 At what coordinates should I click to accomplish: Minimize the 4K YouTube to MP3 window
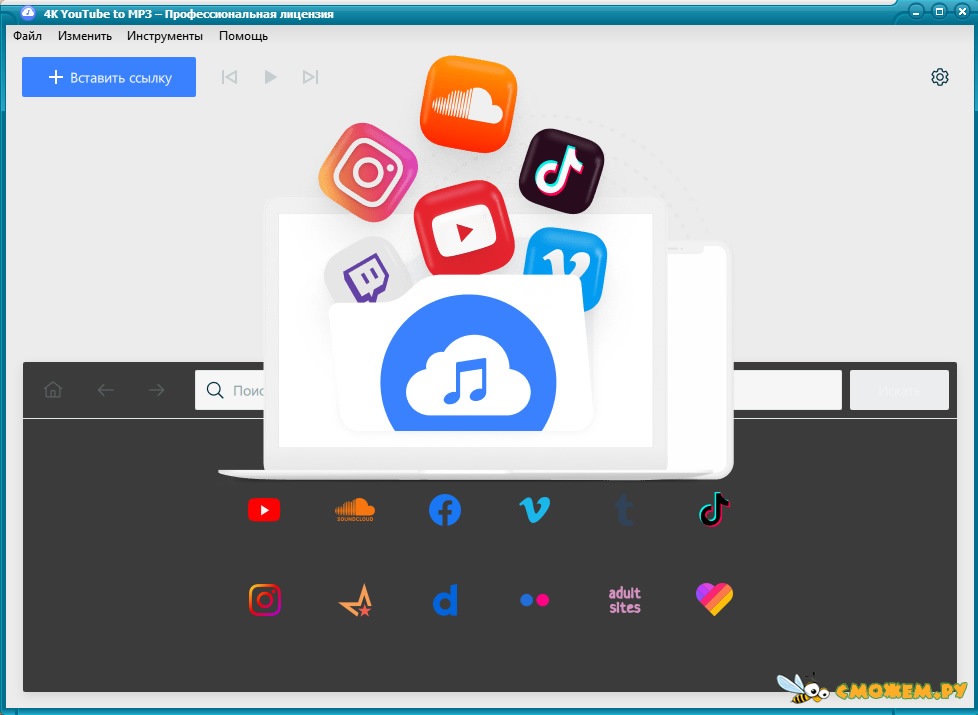[x=916, y=11]
